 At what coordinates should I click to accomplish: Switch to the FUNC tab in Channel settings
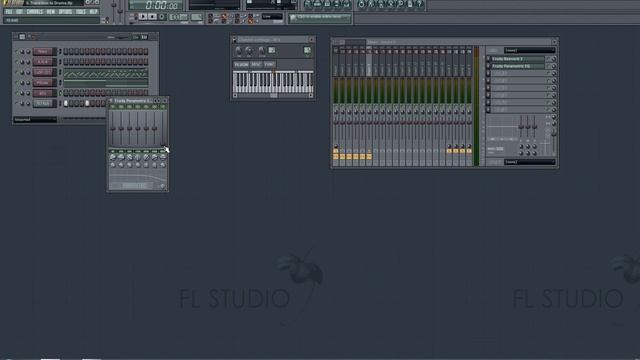[269, 64]
